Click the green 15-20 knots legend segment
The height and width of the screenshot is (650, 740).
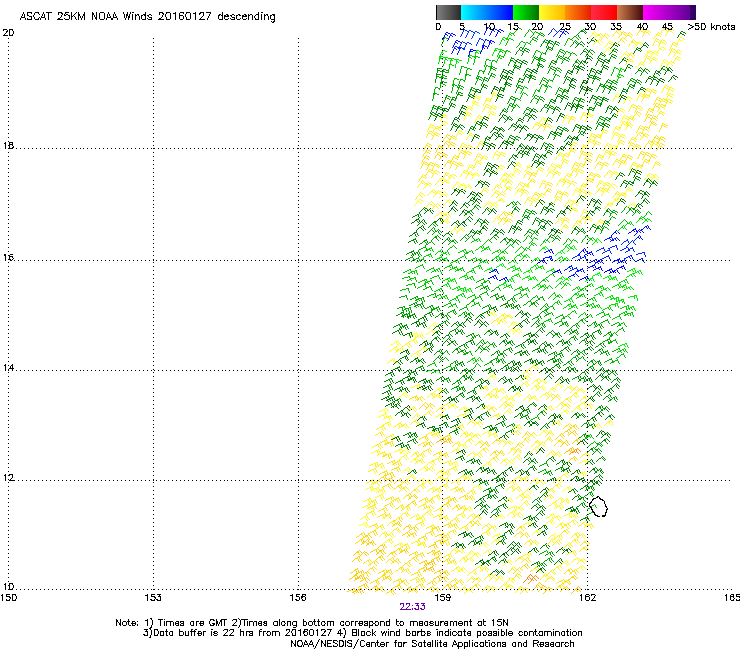526,12
